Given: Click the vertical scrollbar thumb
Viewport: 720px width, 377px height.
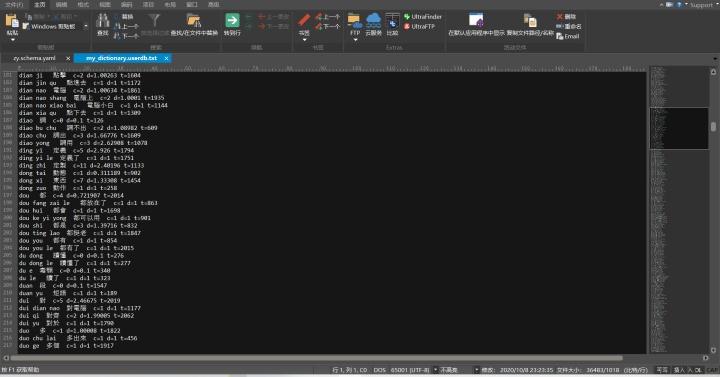Looking at the screenshot, I should (x=713, y=126).
